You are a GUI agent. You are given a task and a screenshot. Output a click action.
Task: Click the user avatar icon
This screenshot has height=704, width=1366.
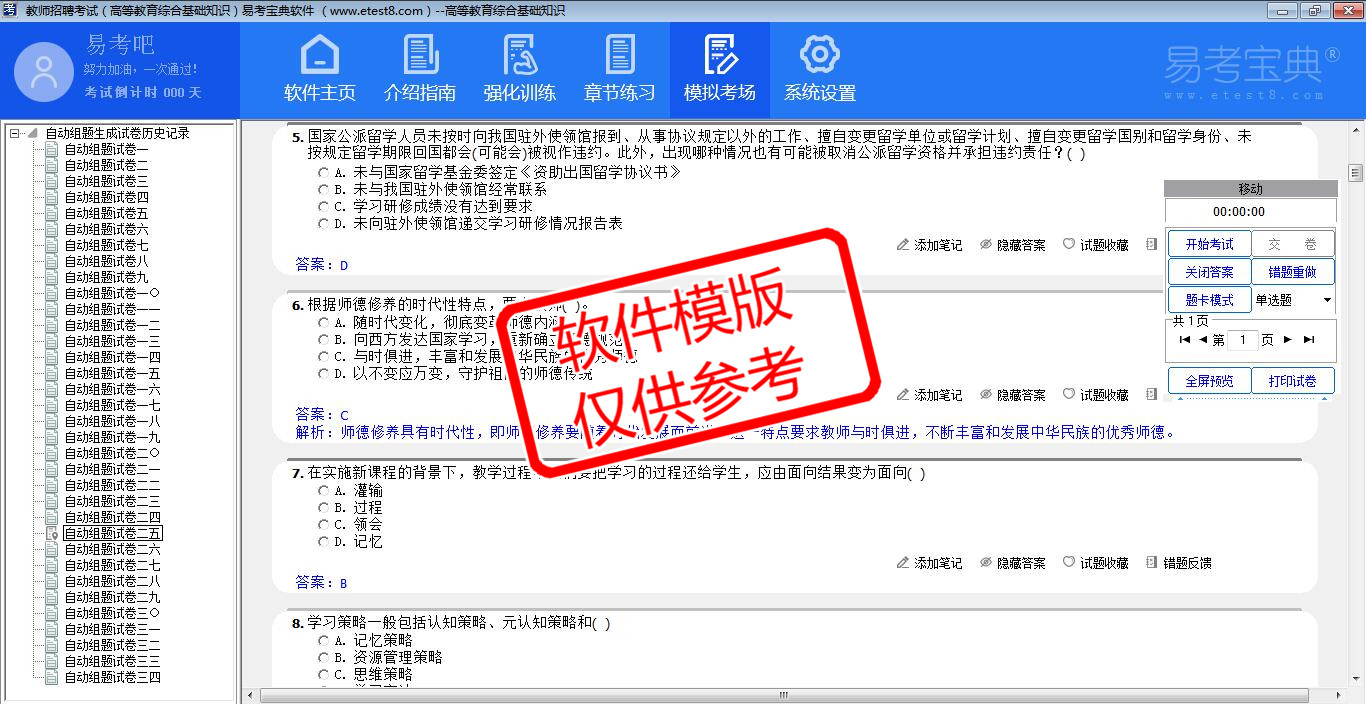tap(44, 73)
